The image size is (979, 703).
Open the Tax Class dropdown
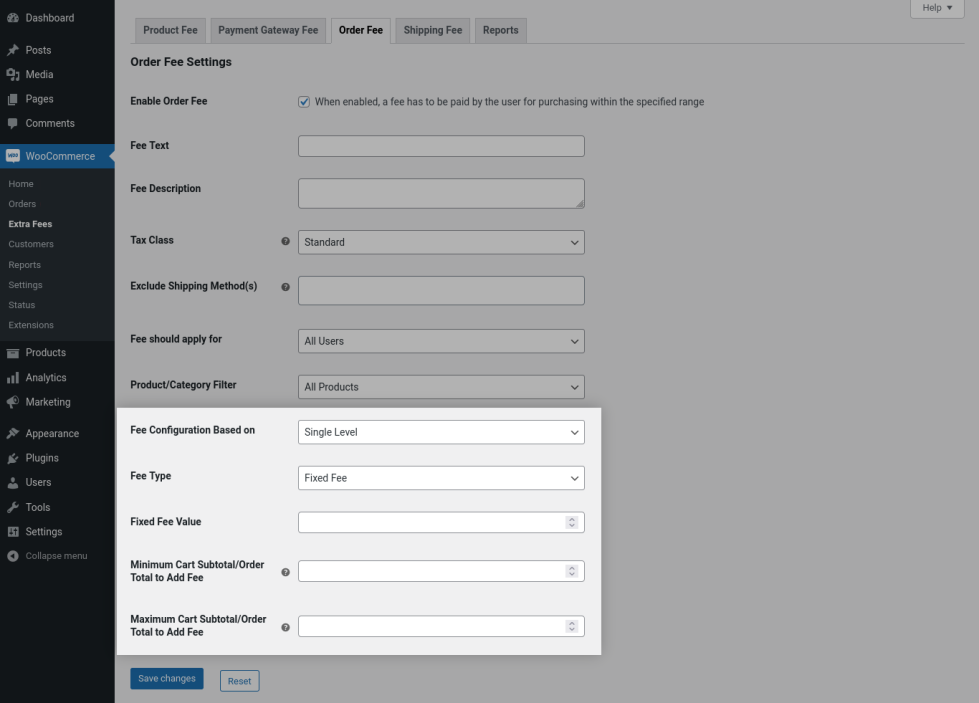click(441, 242)
